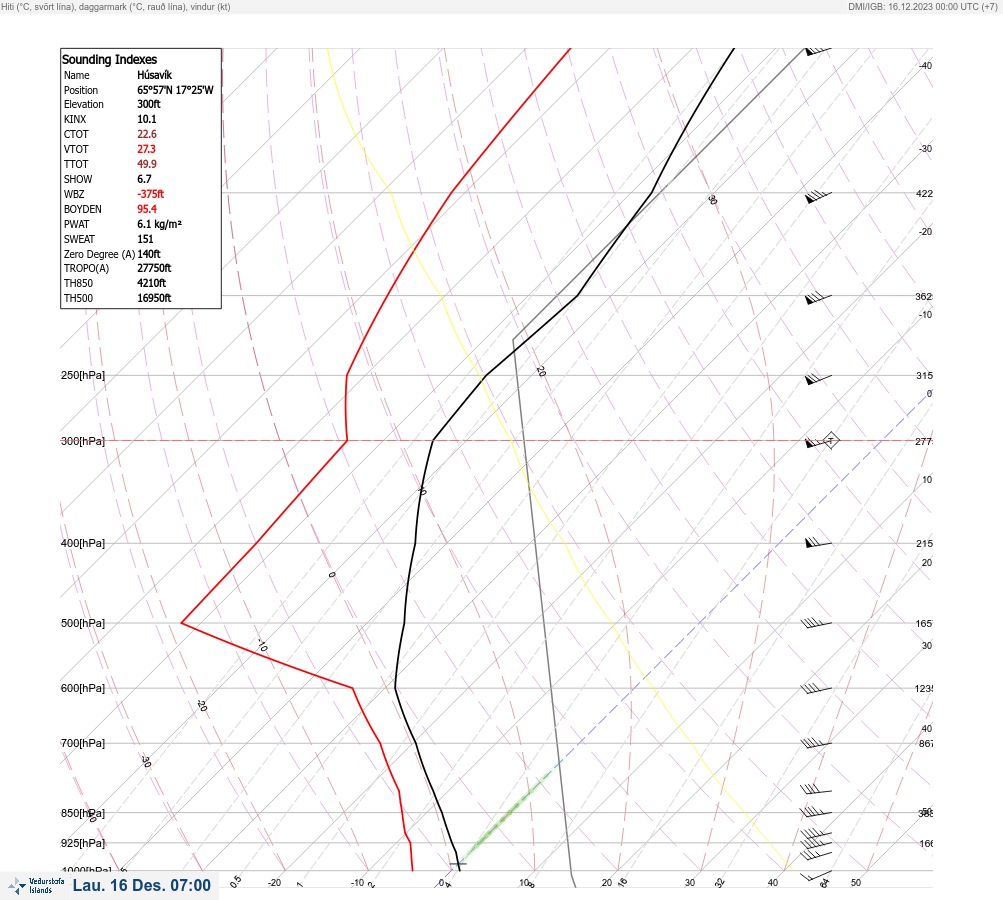1003x900 pixels.
Task: Click the PWAT value 6.1 kg/m²
Action: click(x=159, y=224)
